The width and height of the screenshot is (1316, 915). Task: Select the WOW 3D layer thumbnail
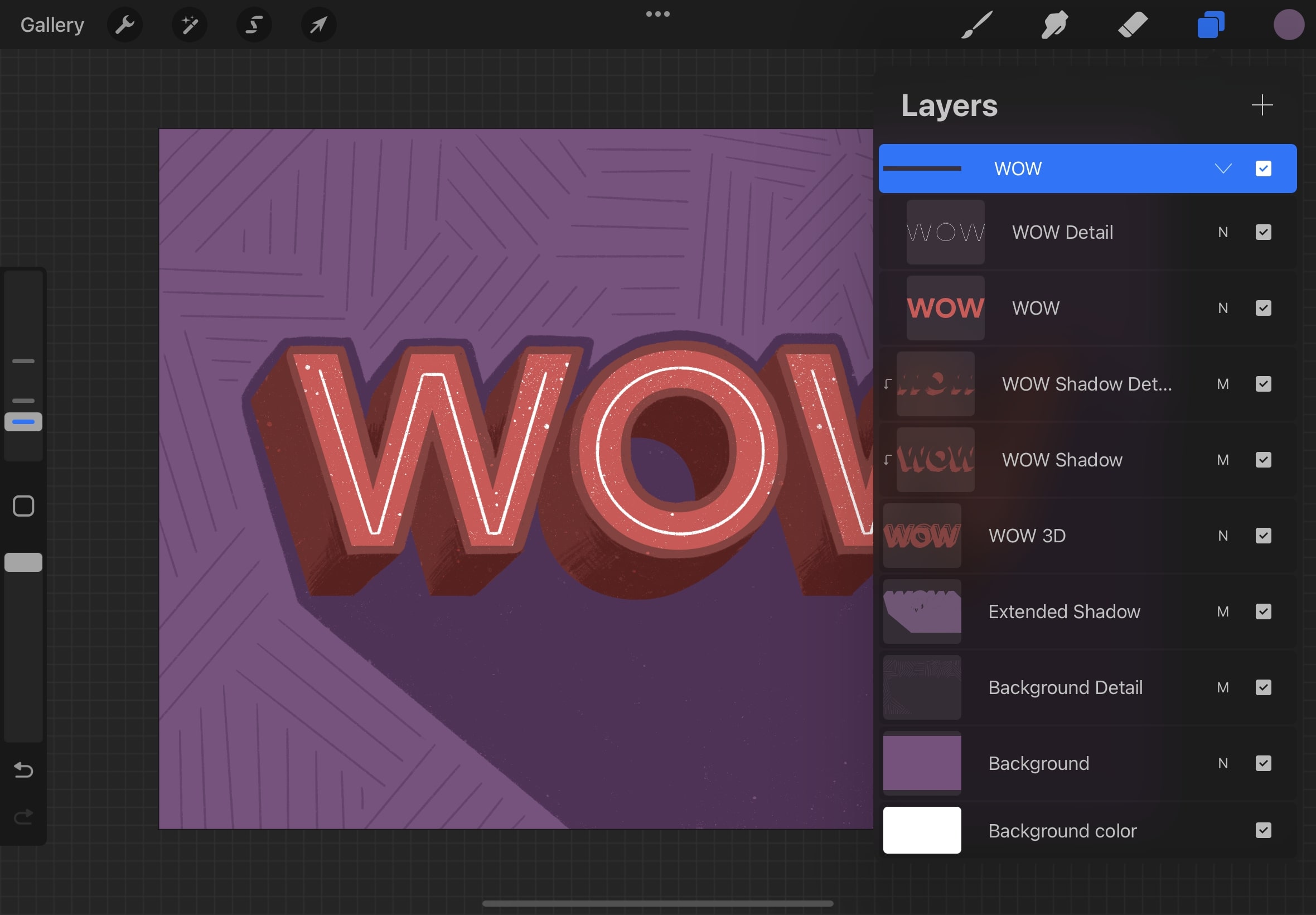tap(922, 536)
